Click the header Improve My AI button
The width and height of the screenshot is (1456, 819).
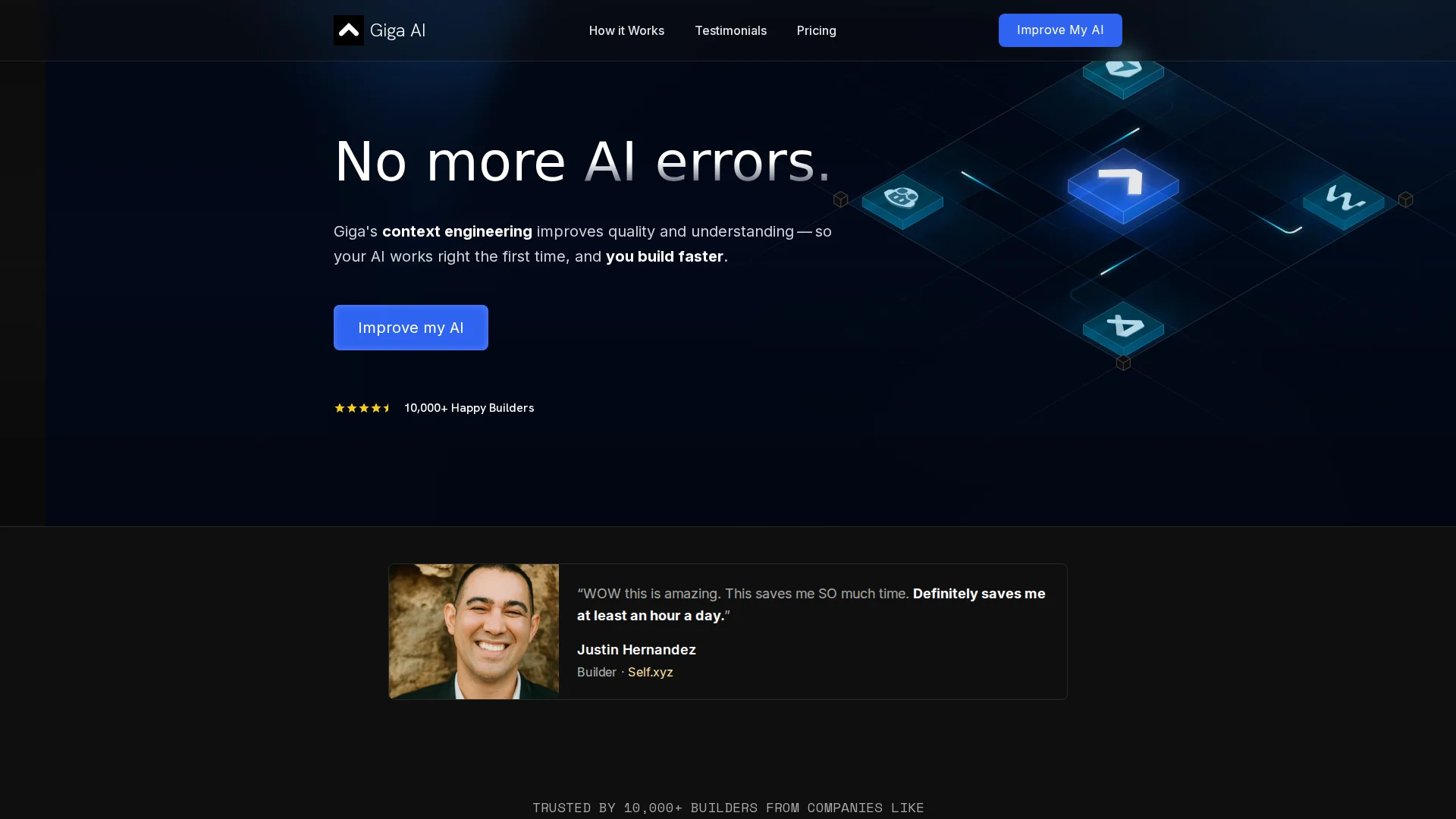click(1059, 30)
